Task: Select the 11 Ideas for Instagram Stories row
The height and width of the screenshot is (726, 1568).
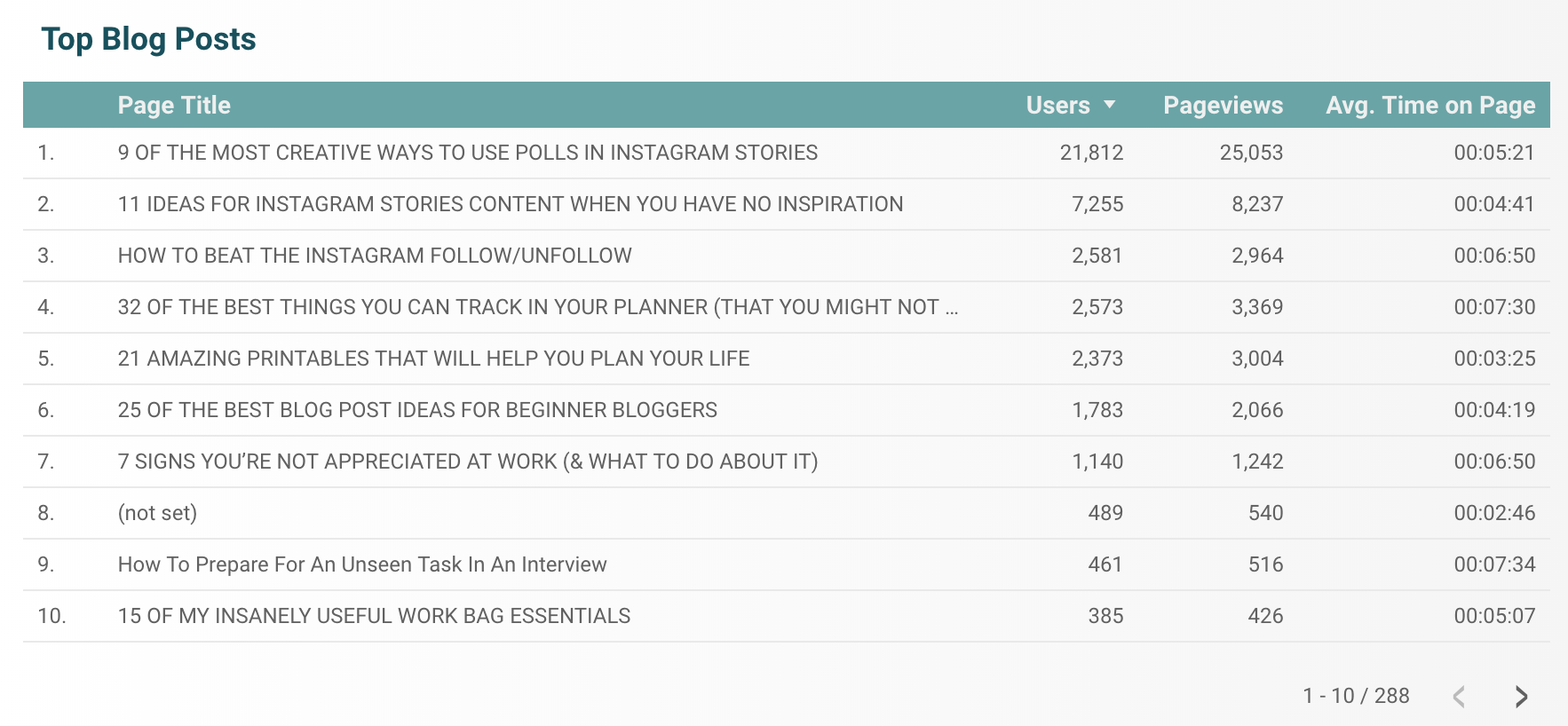Action: point(787,204)
